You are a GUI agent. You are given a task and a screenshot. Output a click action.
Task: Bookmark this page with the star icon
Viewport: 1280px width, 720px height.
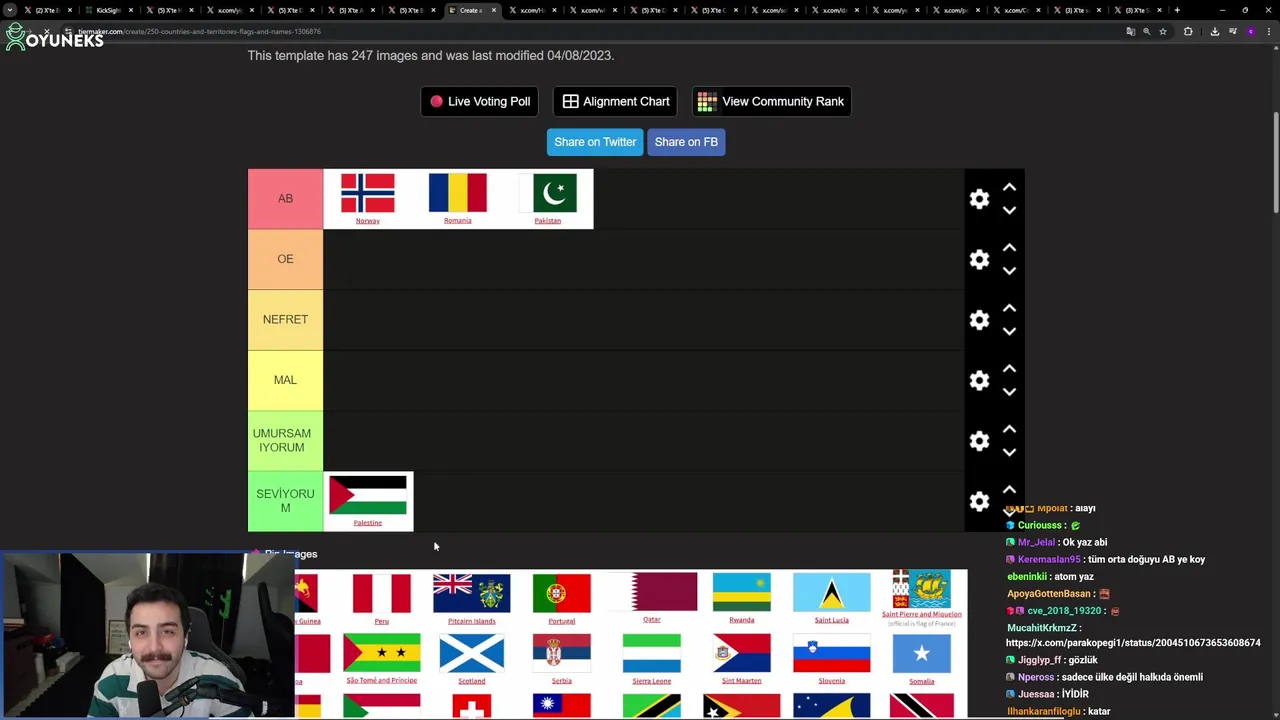(x=1162, y=31)
